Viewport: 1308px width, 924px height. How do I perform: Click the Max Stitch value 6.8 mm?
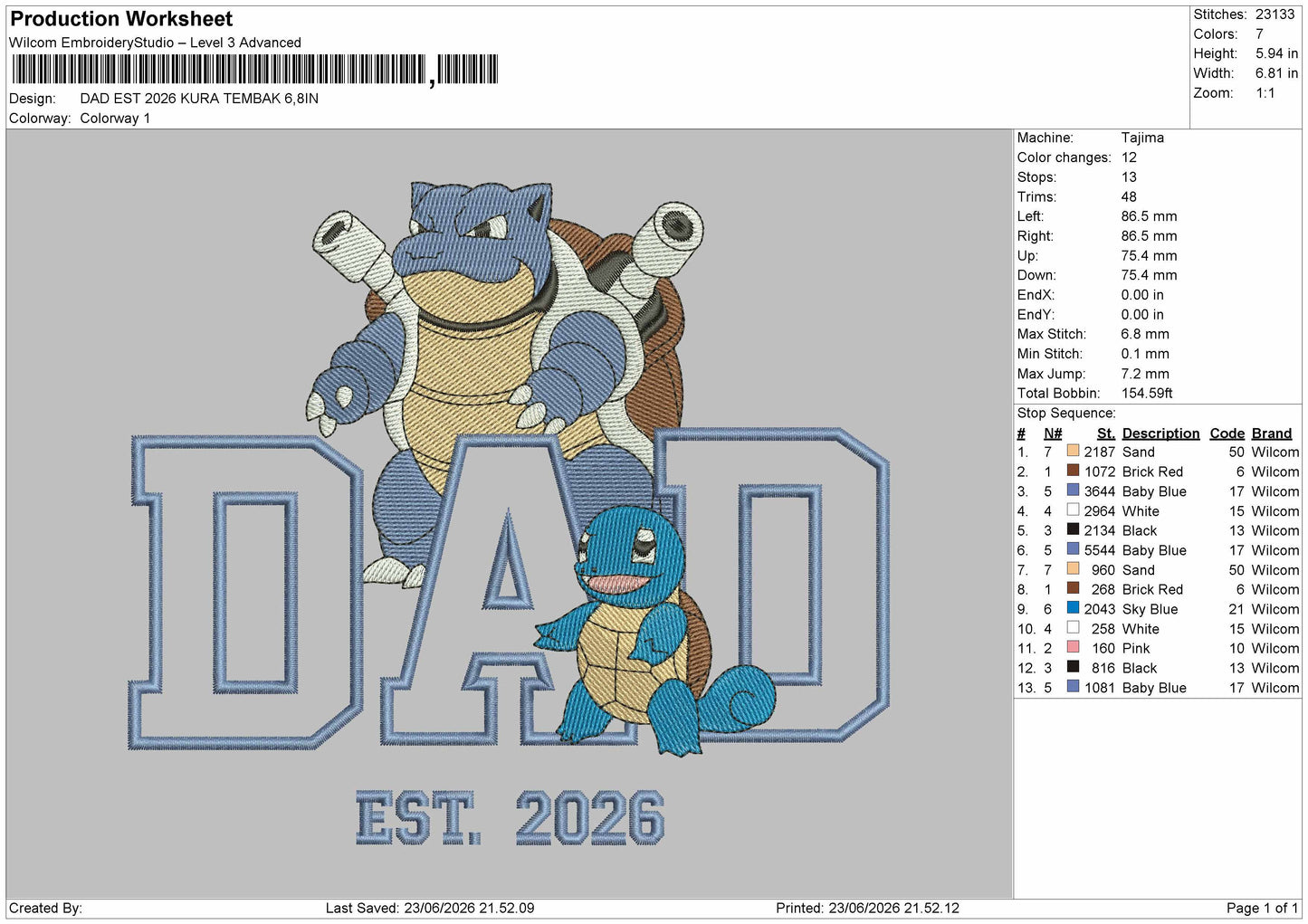click(1145, 334)
